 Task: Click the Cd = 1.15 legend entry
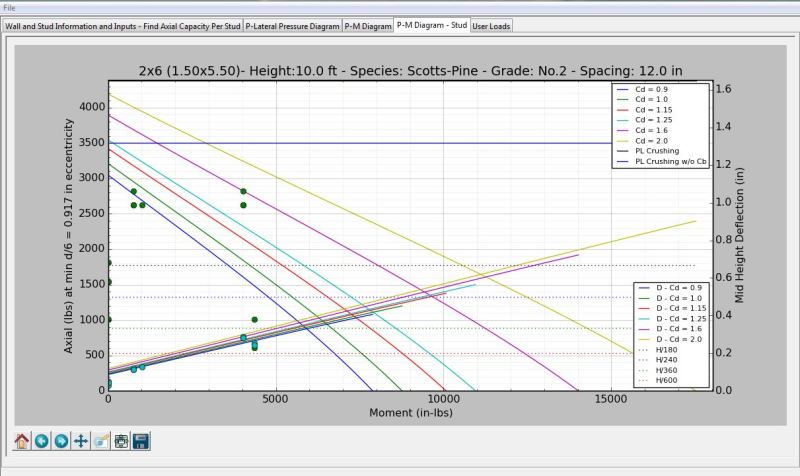(644, 110)
